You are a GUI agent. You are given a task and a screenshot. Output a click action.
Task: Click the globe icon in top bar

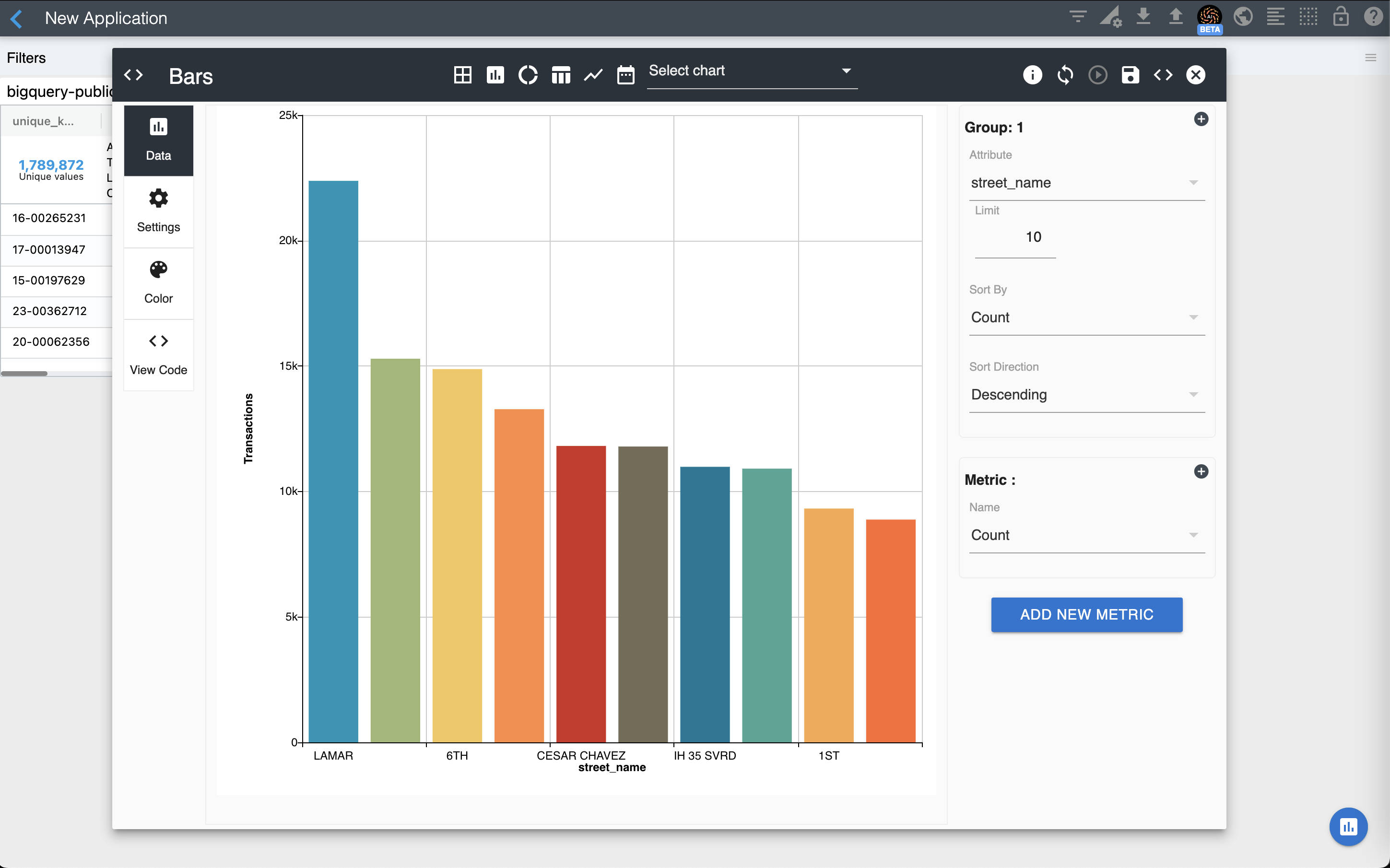pyautogui.click(x=1242, y=17)
